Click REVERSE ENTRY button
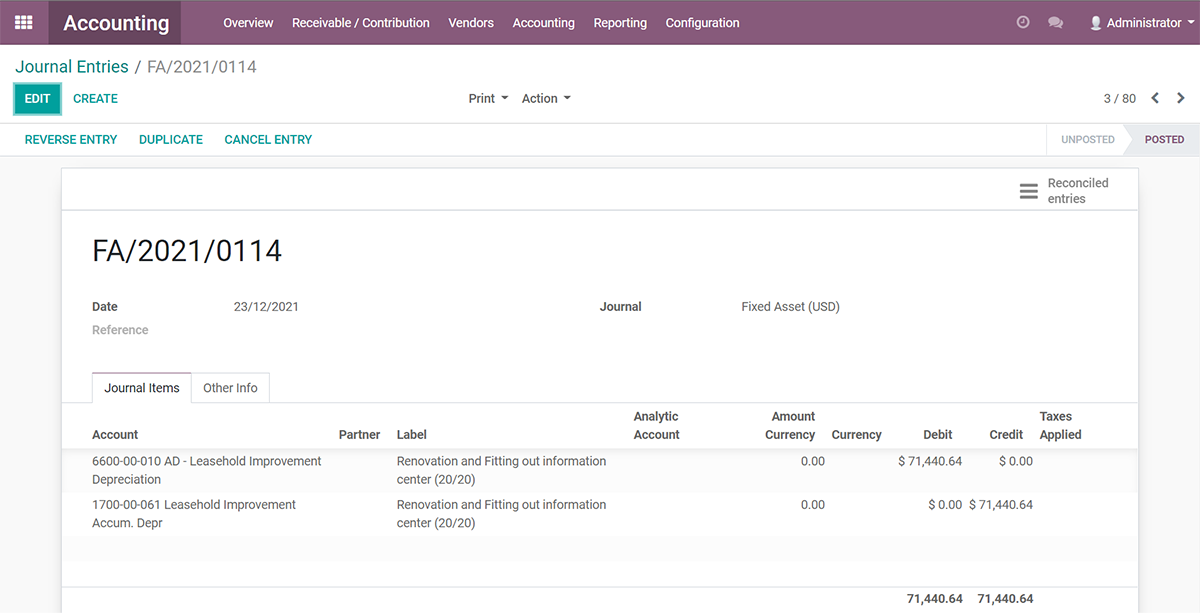The image size is (1200, 613). (x=71, y=139)
